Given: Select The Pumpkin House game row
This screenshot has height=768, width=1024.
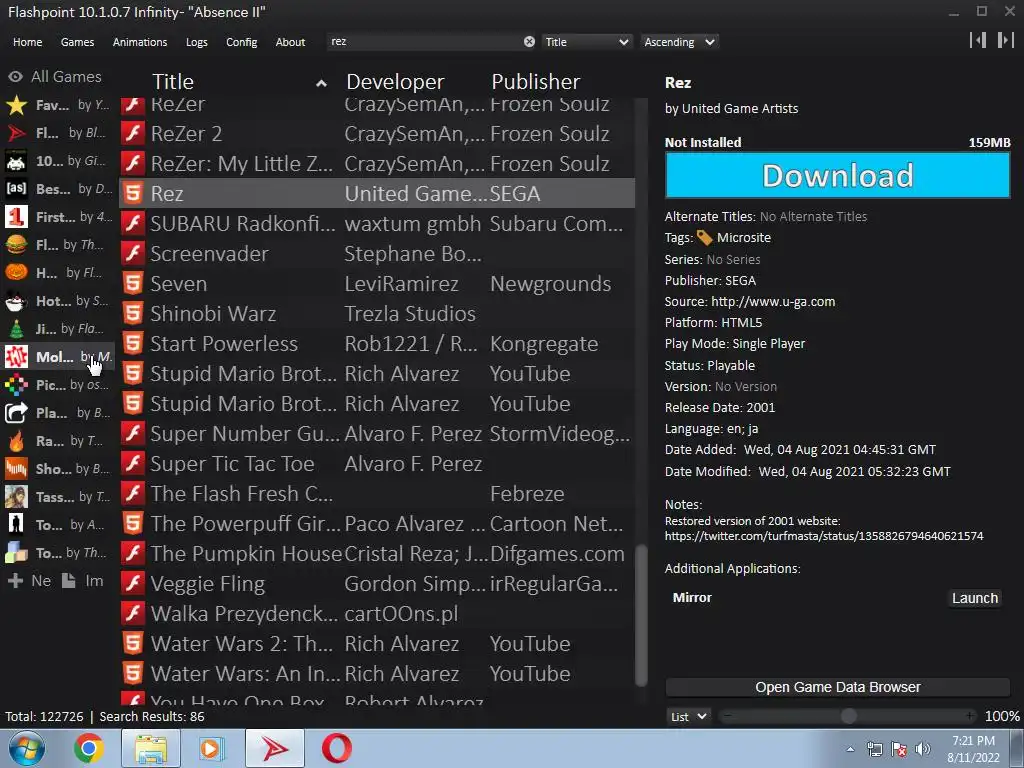Looking at the screenshot, I should pyautogui.click(x=377, y=554).
